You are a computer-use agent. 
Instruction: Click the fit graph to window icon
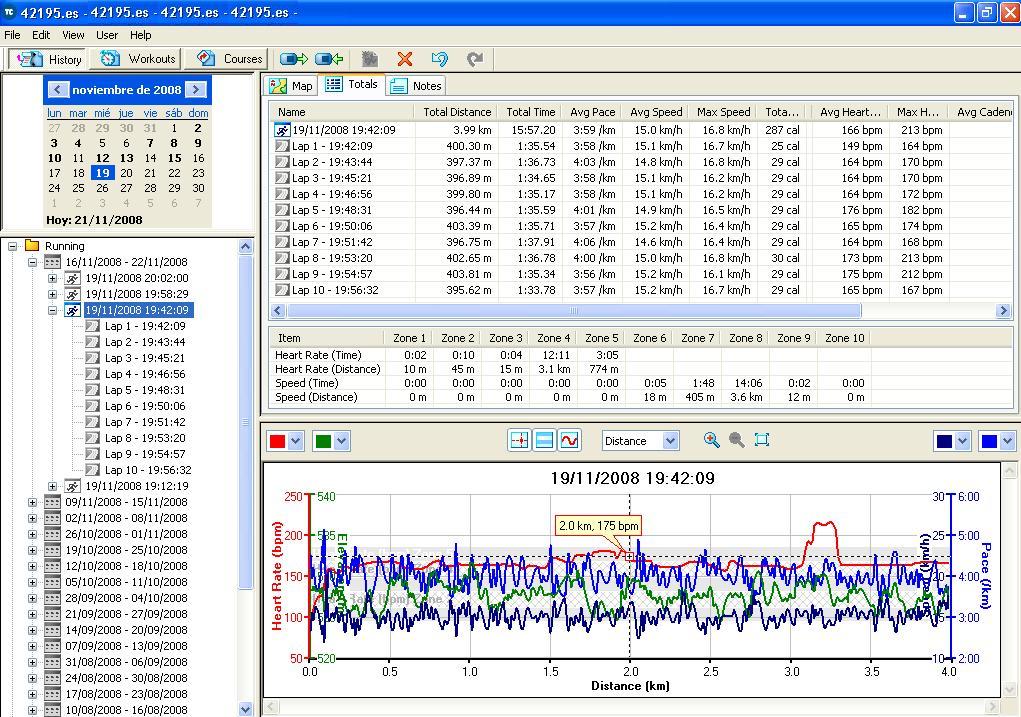pos(762,440)
